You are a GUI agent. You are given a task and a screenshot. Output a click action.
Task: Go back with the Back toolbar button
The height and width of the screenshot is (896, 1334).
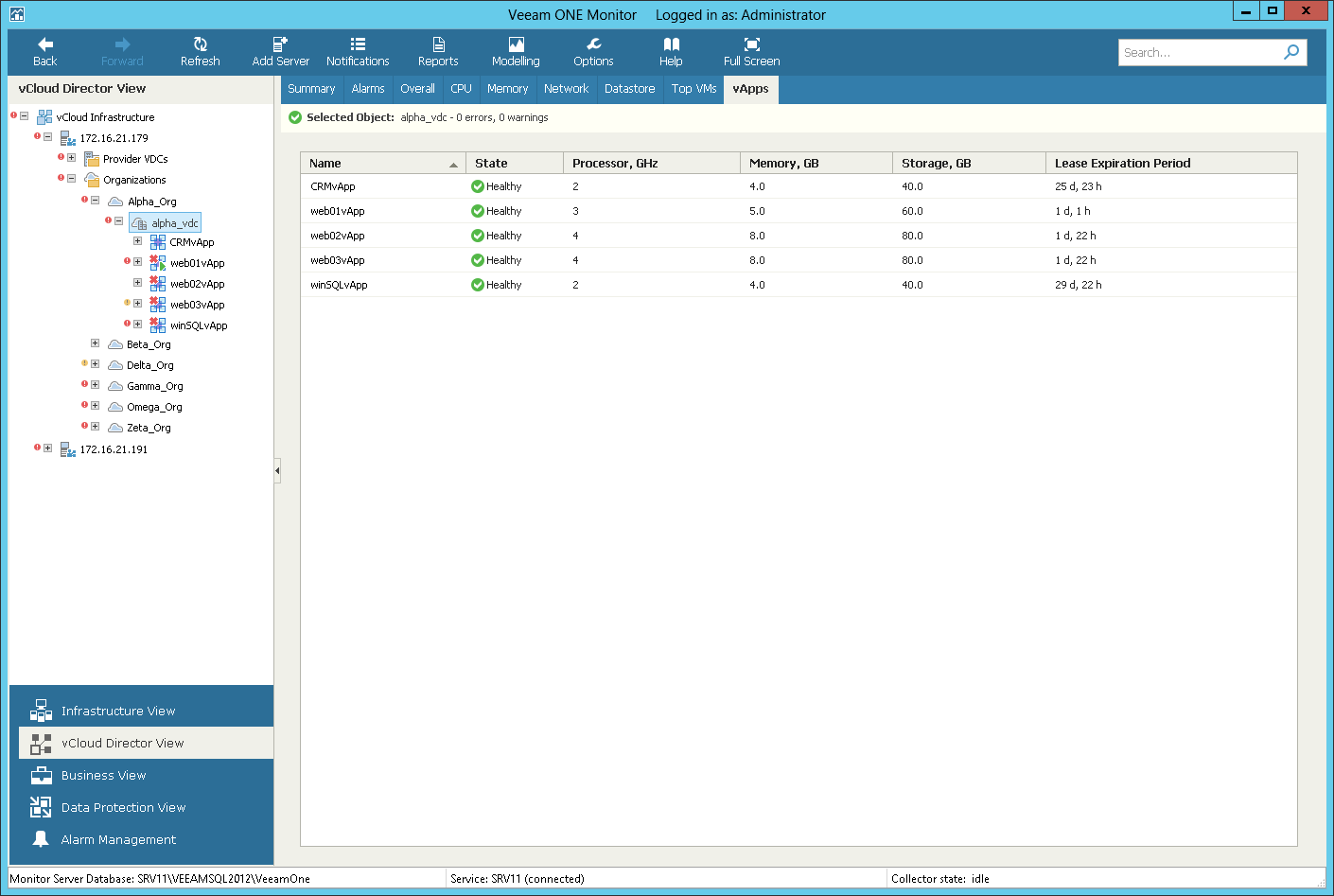pyautogui.click(x=44, y=52)
